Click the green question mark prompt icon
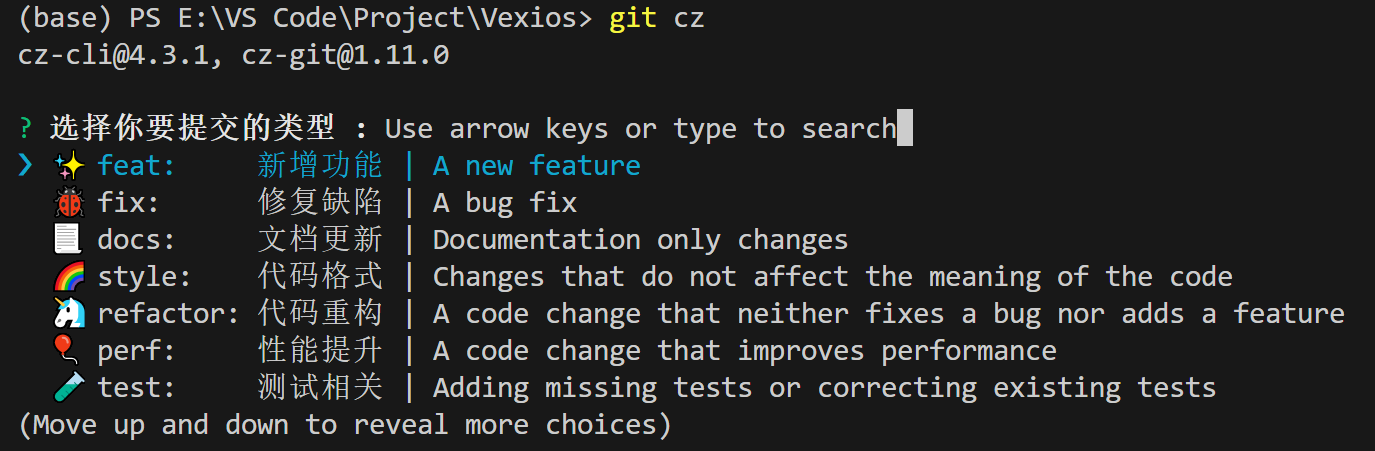This screenshot has width=1375, height=451. 25,129
